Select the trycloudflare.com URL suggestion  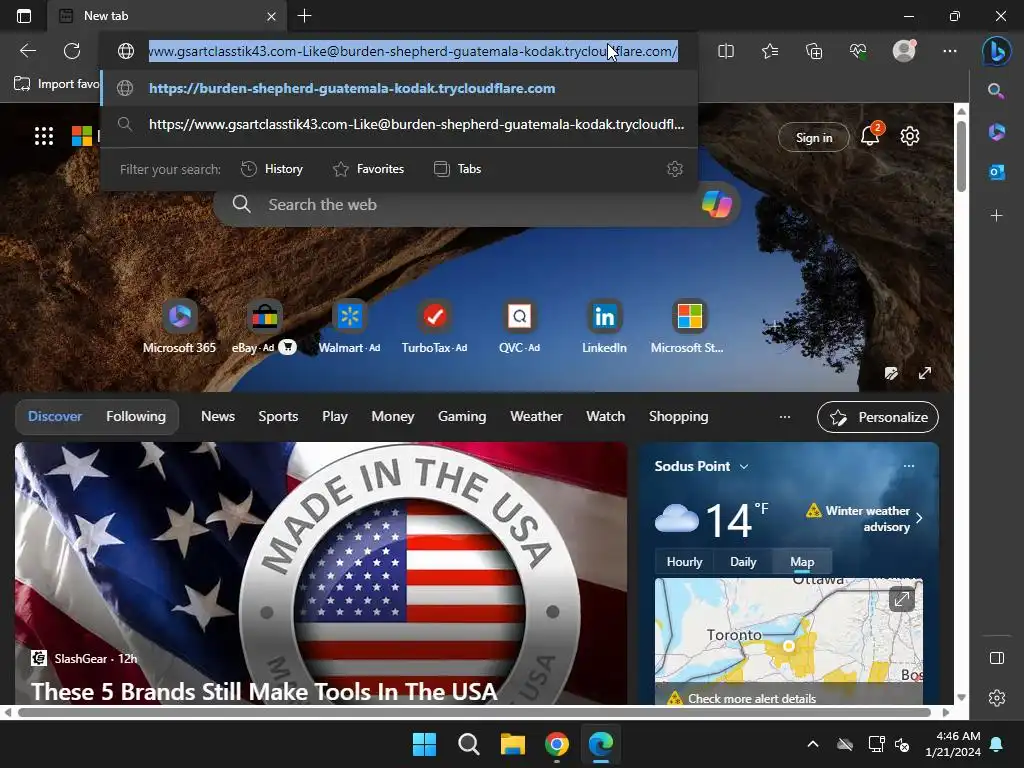pyautogui.click(x=399, y=88)
